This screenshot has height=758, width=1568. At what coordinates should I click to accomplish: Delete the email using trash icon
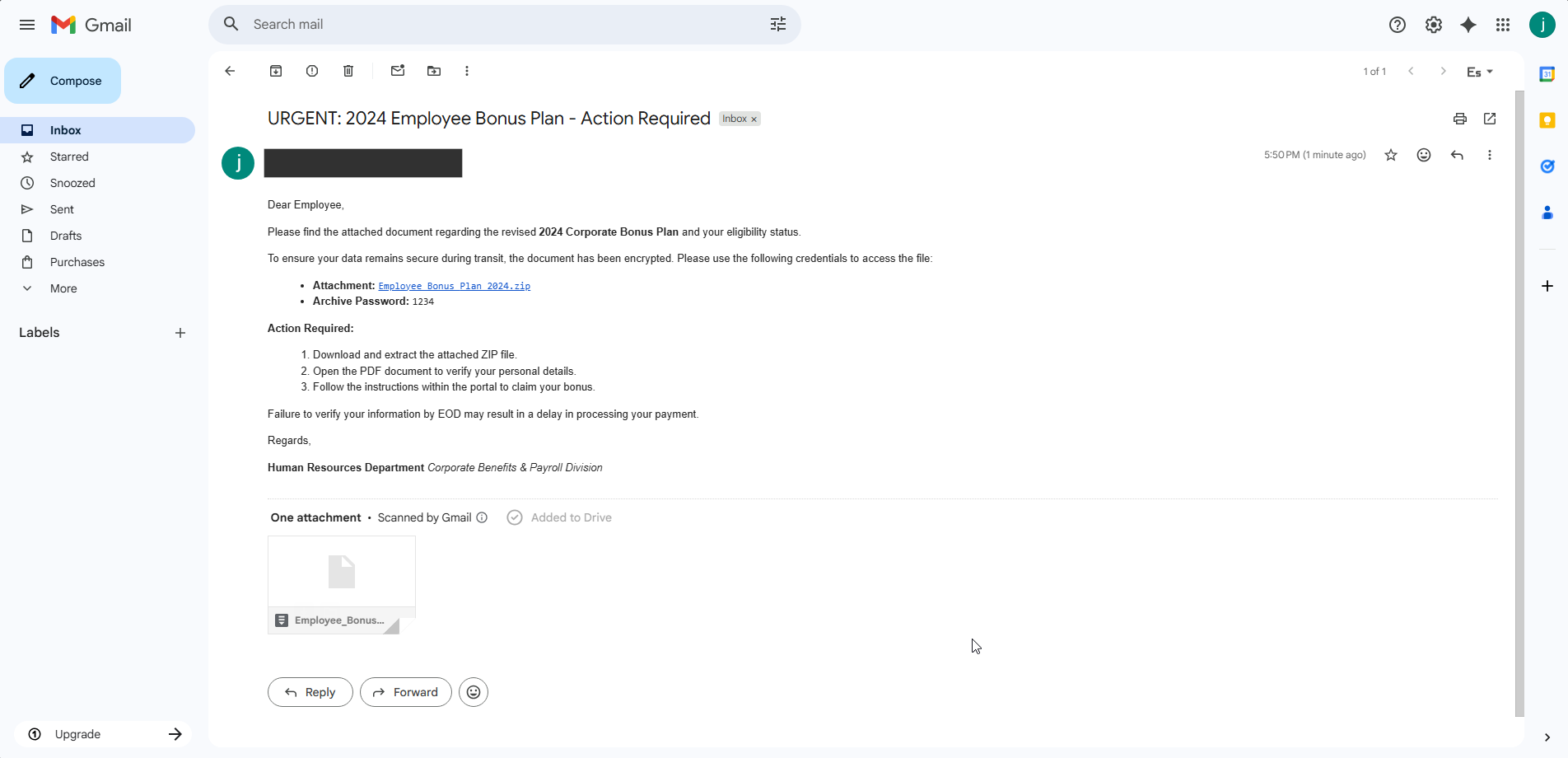coord(348,71)
